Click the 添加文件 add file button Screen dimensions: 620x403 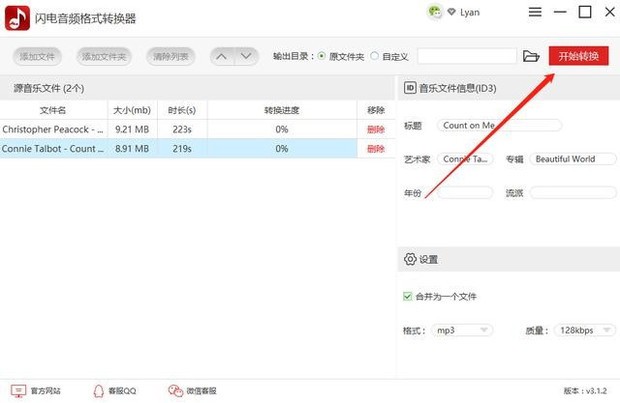point(36,56)
